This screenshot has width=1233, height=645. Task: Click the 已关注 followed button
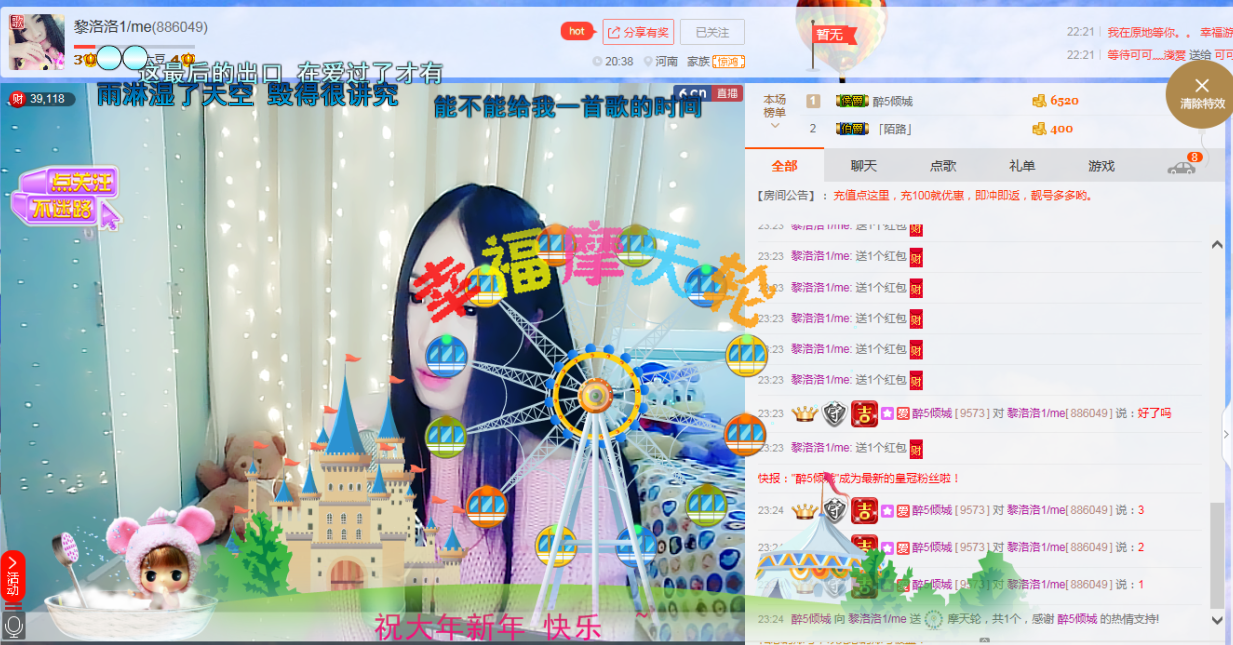point(712,32)
